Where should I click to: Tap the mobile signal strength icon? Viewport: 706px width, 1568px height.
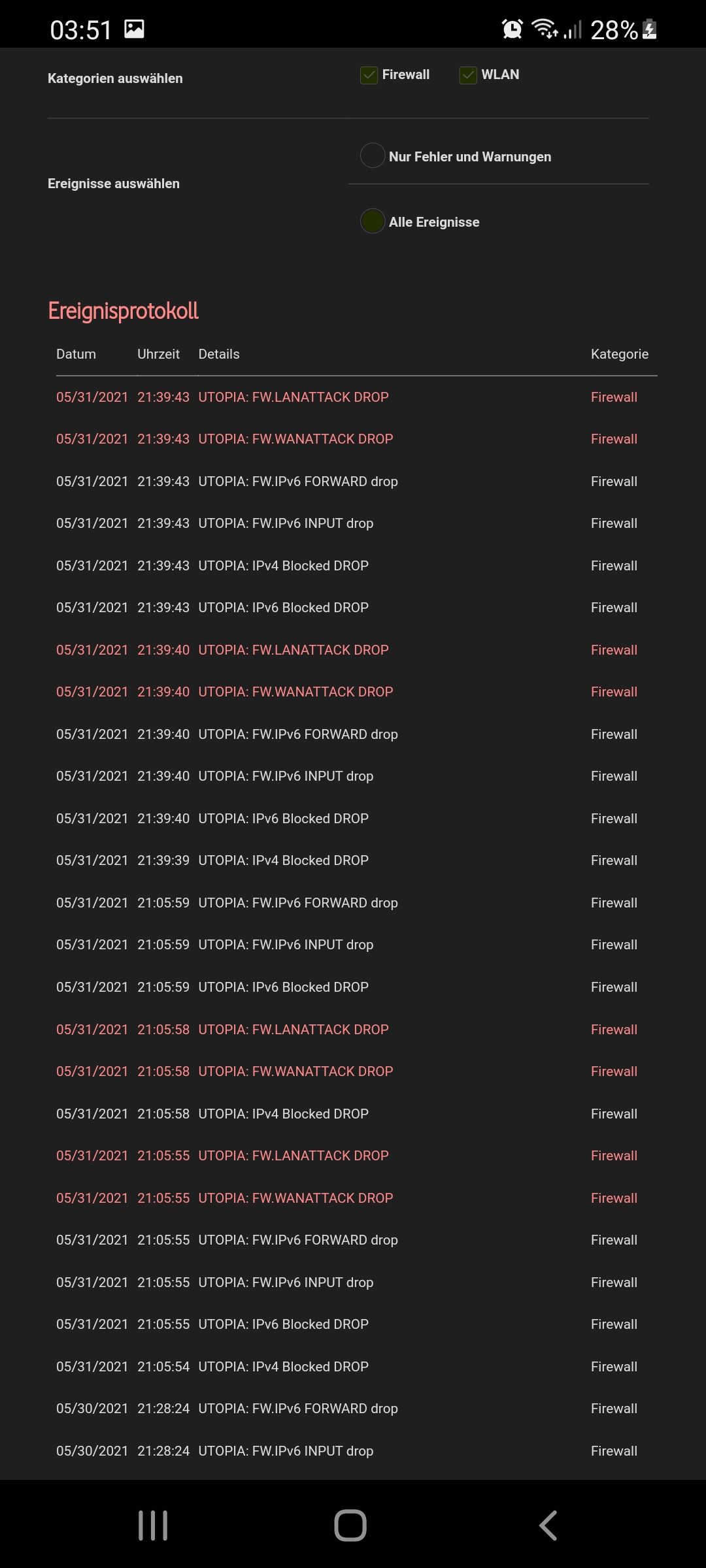pyautogui.click(x=573, y=30)
